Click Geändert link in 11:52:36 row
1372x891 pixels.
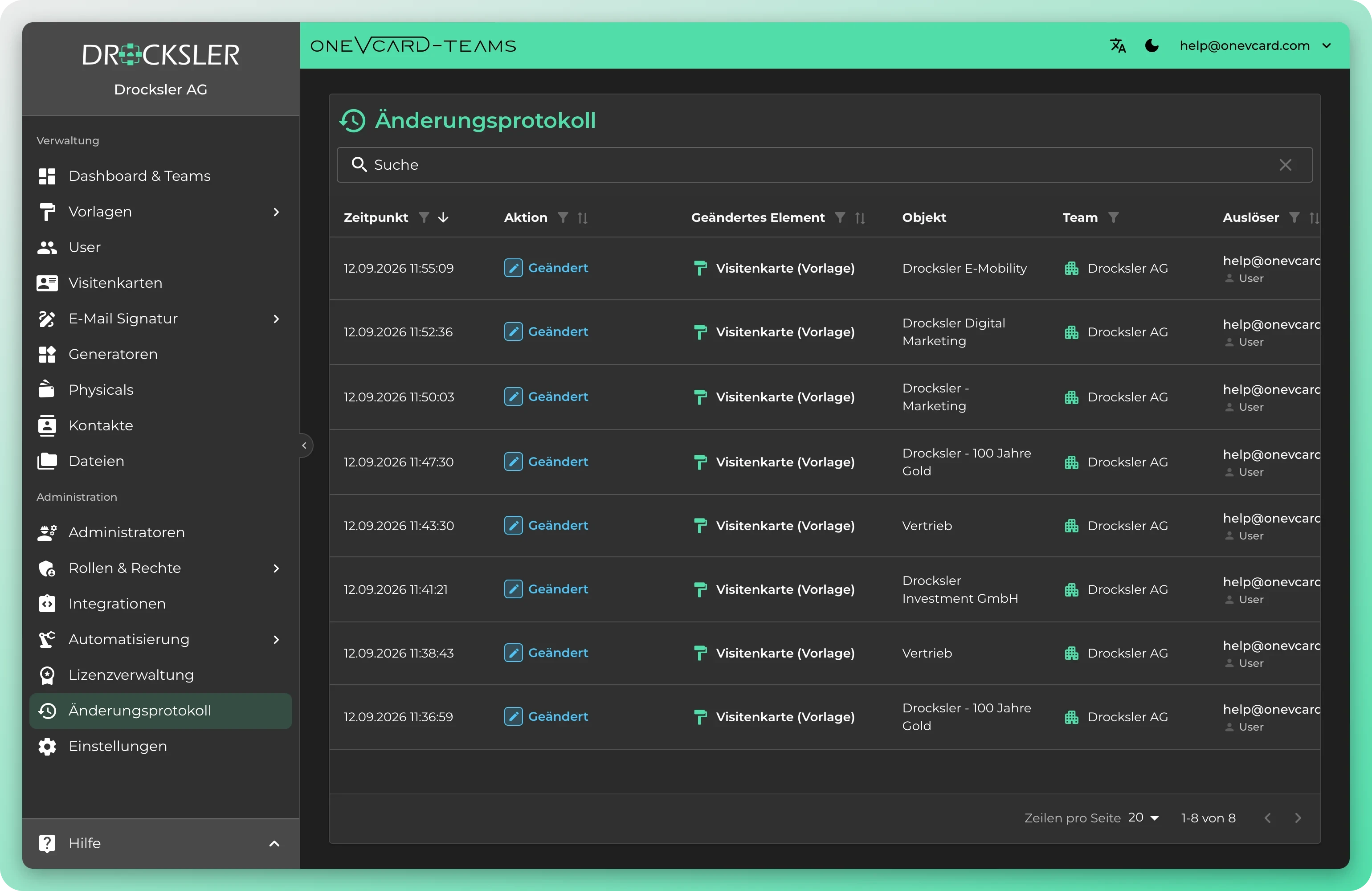pyautogui.click(x=558, y=331)
